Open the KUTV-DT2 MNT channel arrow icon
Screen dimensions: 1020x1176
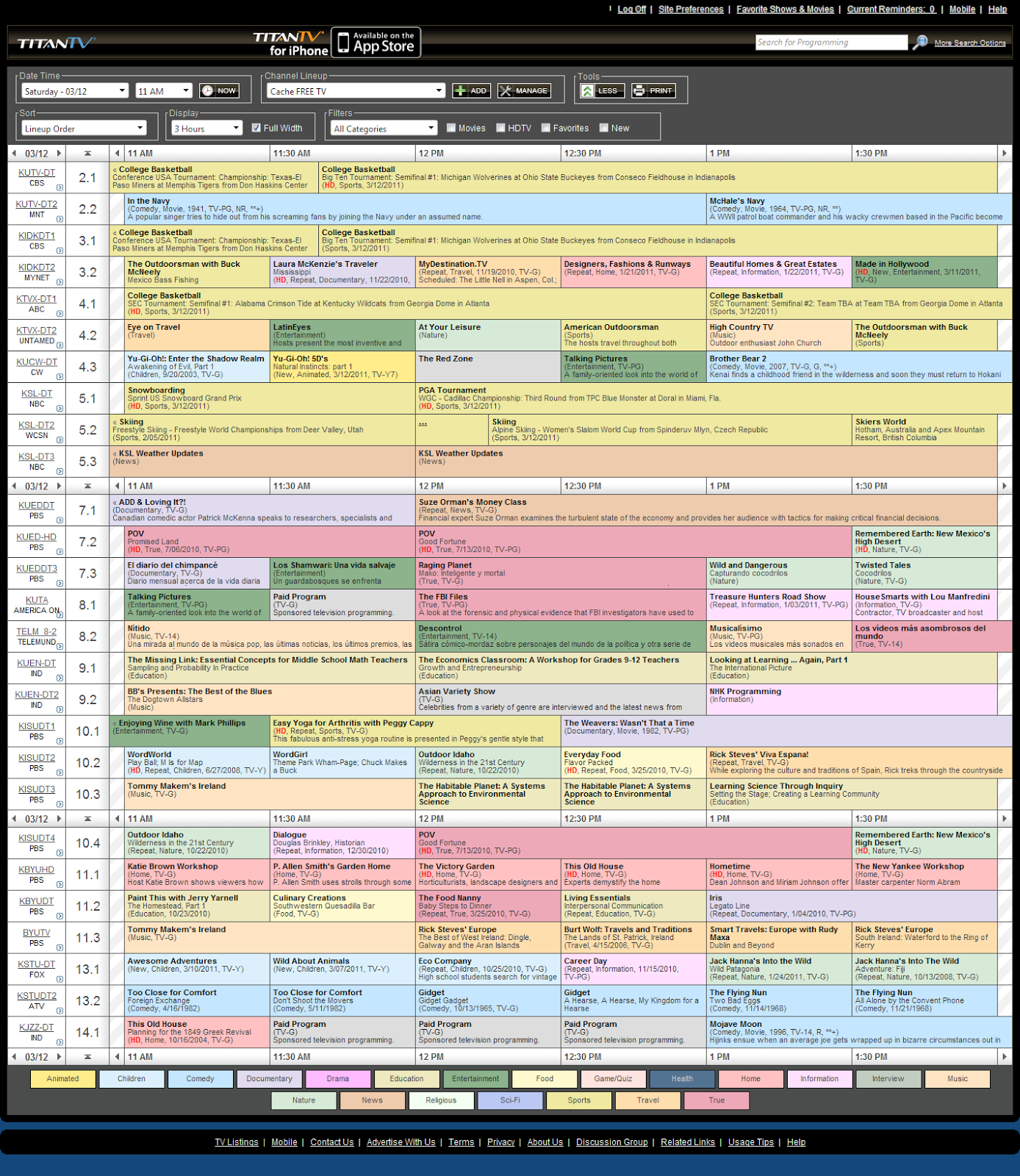60,219
